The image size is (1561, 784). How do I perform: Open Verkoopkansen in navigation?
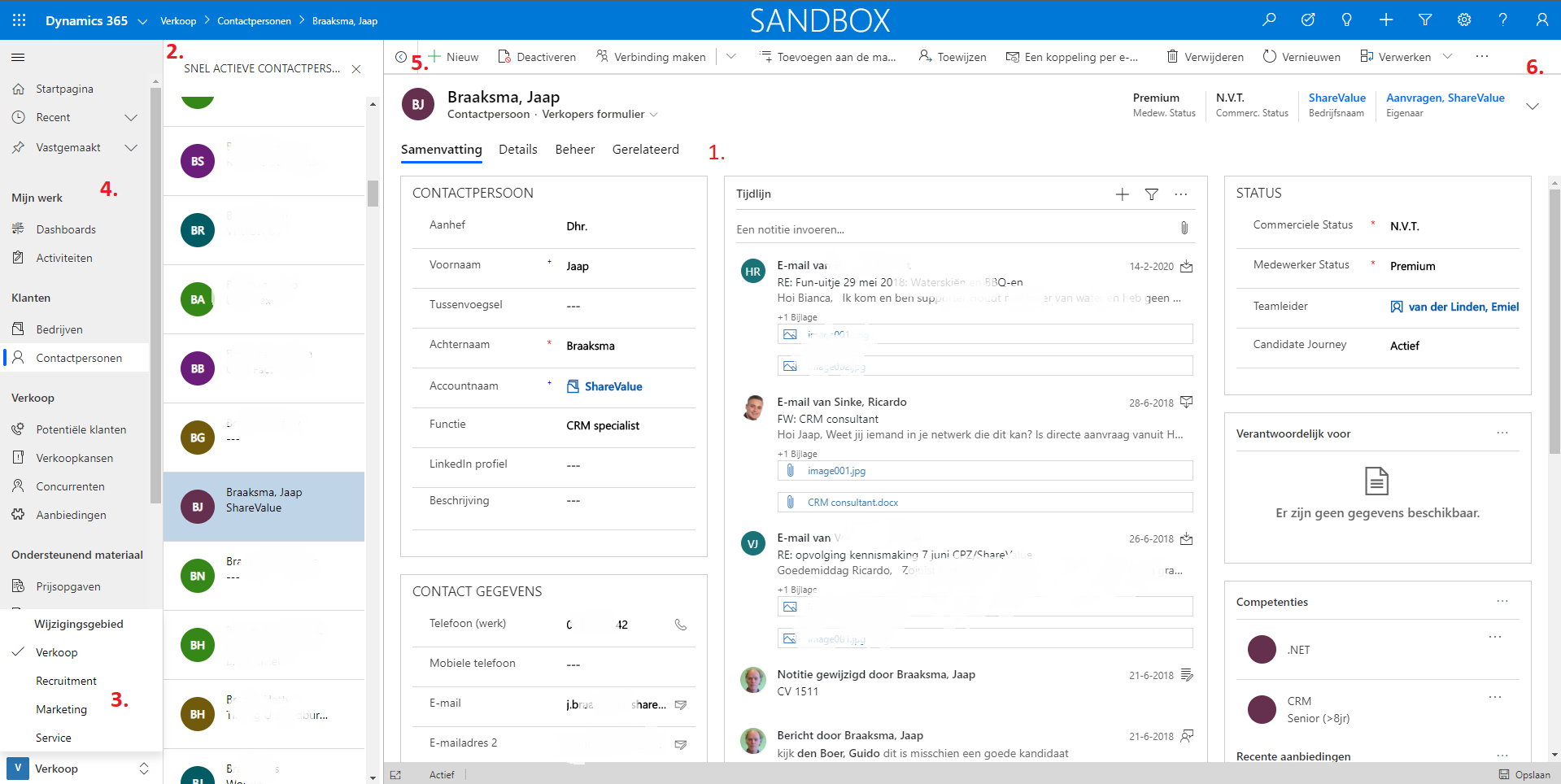(x=75, y=458)
